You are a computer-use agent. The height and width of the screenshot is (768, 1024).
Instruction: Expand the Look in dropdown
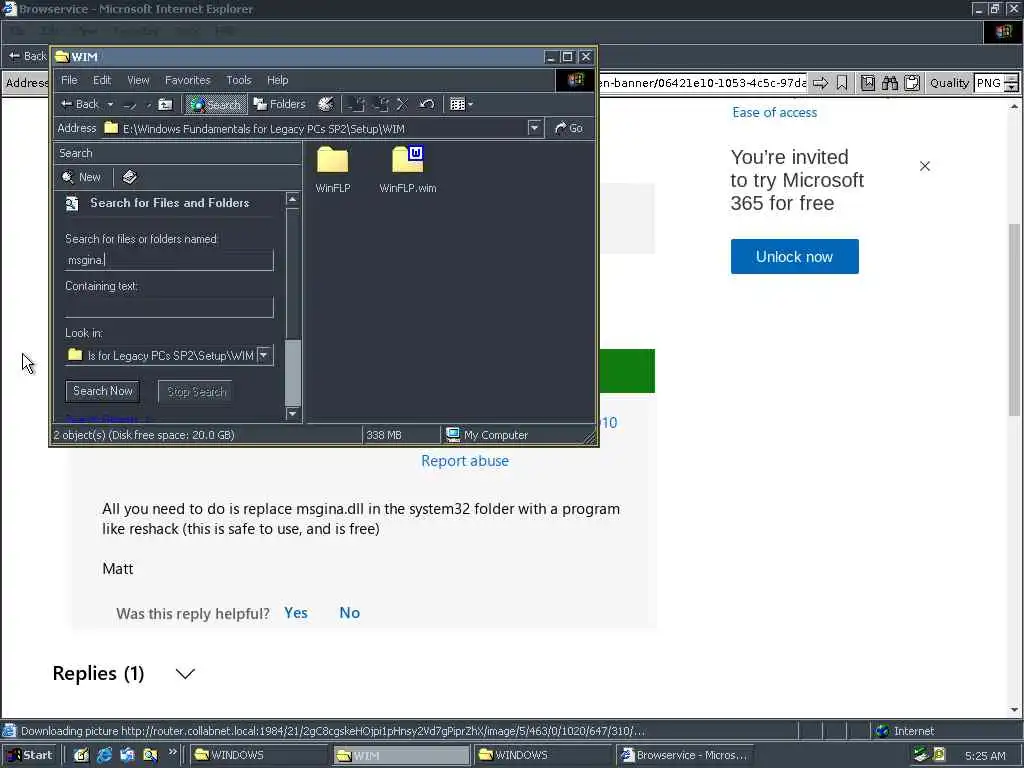pos(264,355)
